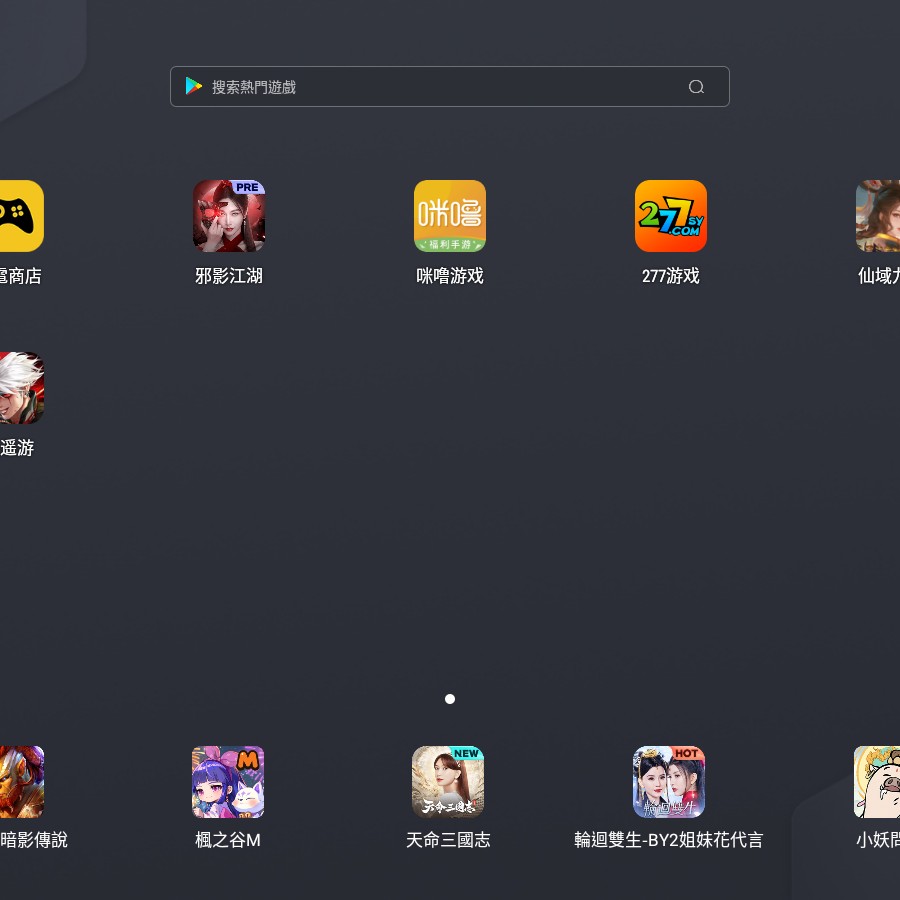Click the Google Play logo in search bar
Viewport: 900px width, 900px height.
pos(193,86)
